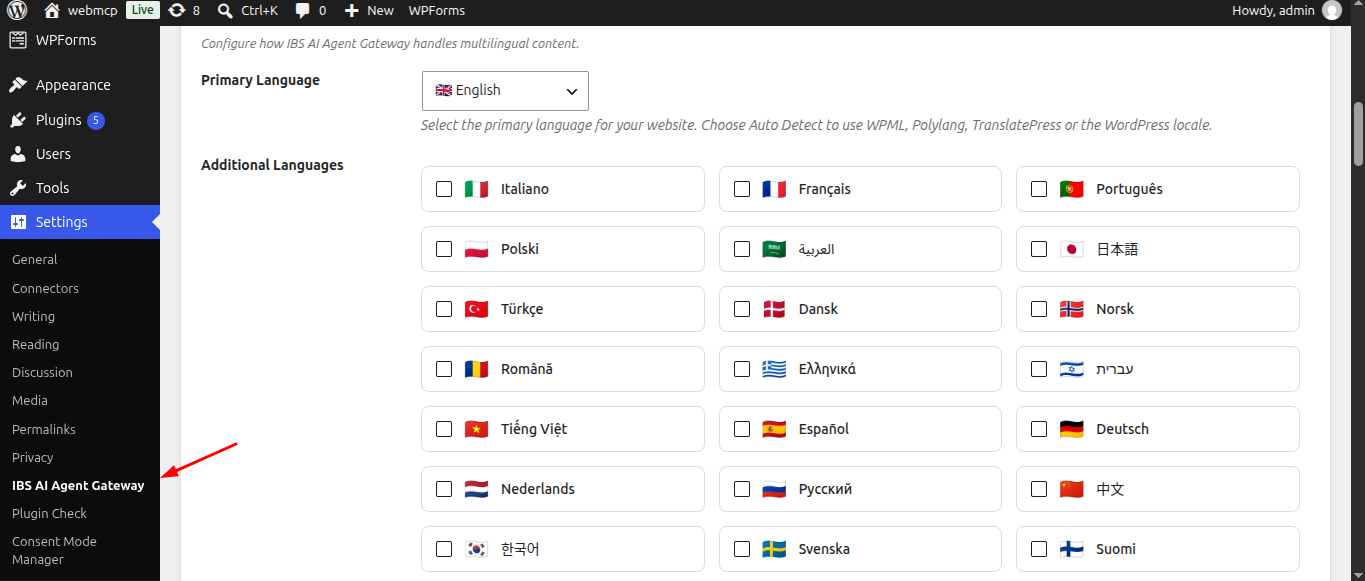Image resolution: width=1365 pixels, height=581 pixels.
Task: Select the Svenska language option card
Action: (x=860, y=549)
